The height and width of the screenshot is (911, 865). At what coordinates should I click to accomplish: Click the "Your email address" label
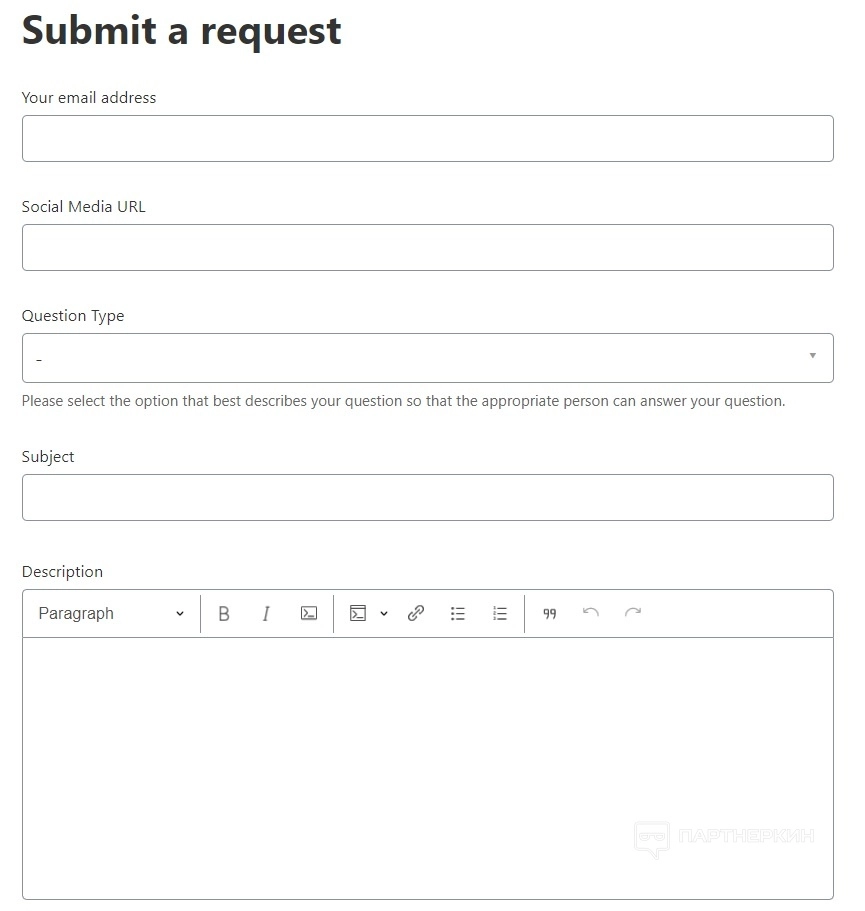pyautogui.click(x=89, y=98)
